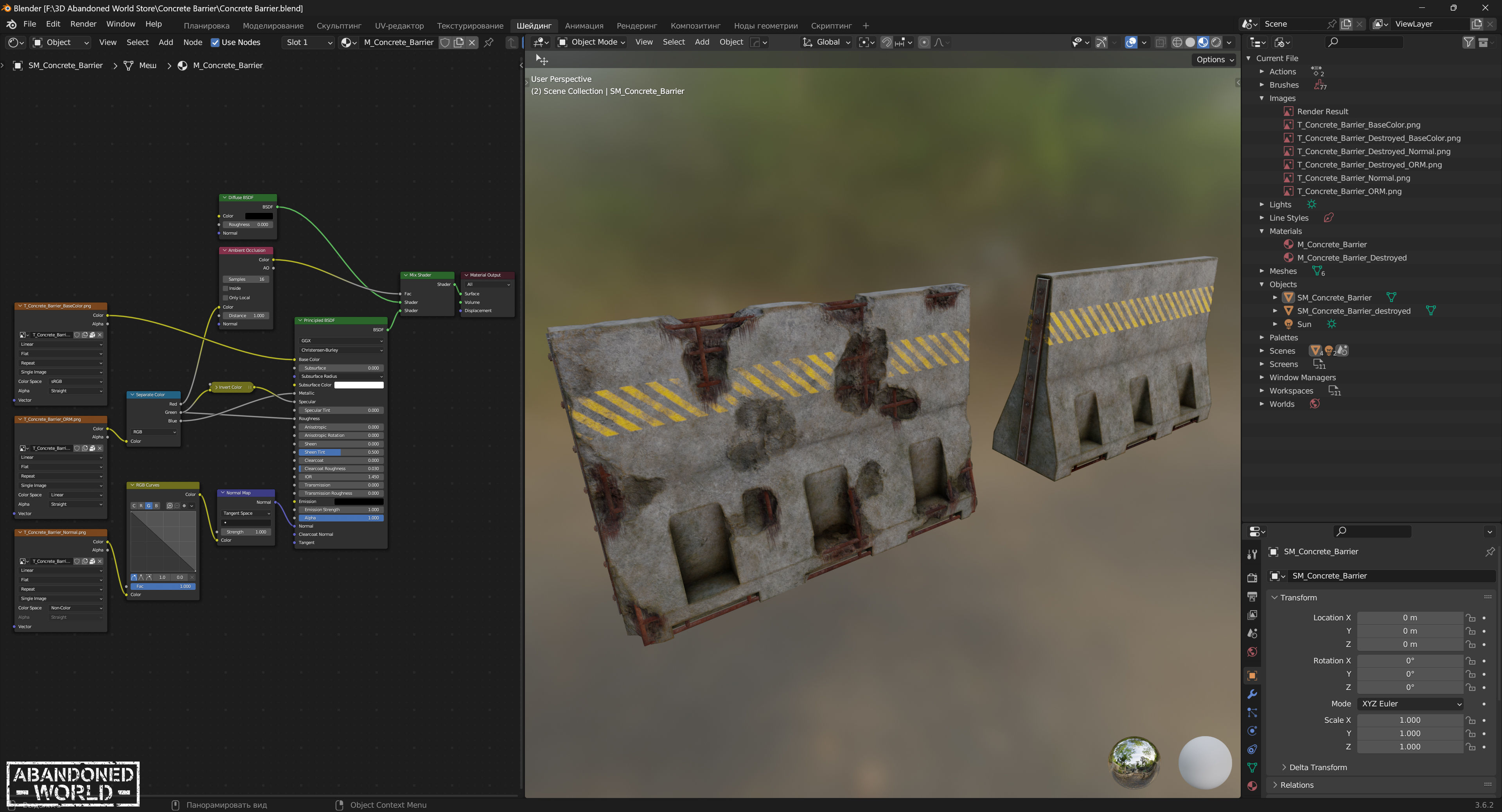Screen dimensions: 1502x812
Task: Click SM_Concrete_Barrier breadcrumb in node editor
Action: (x=65, y=66)
